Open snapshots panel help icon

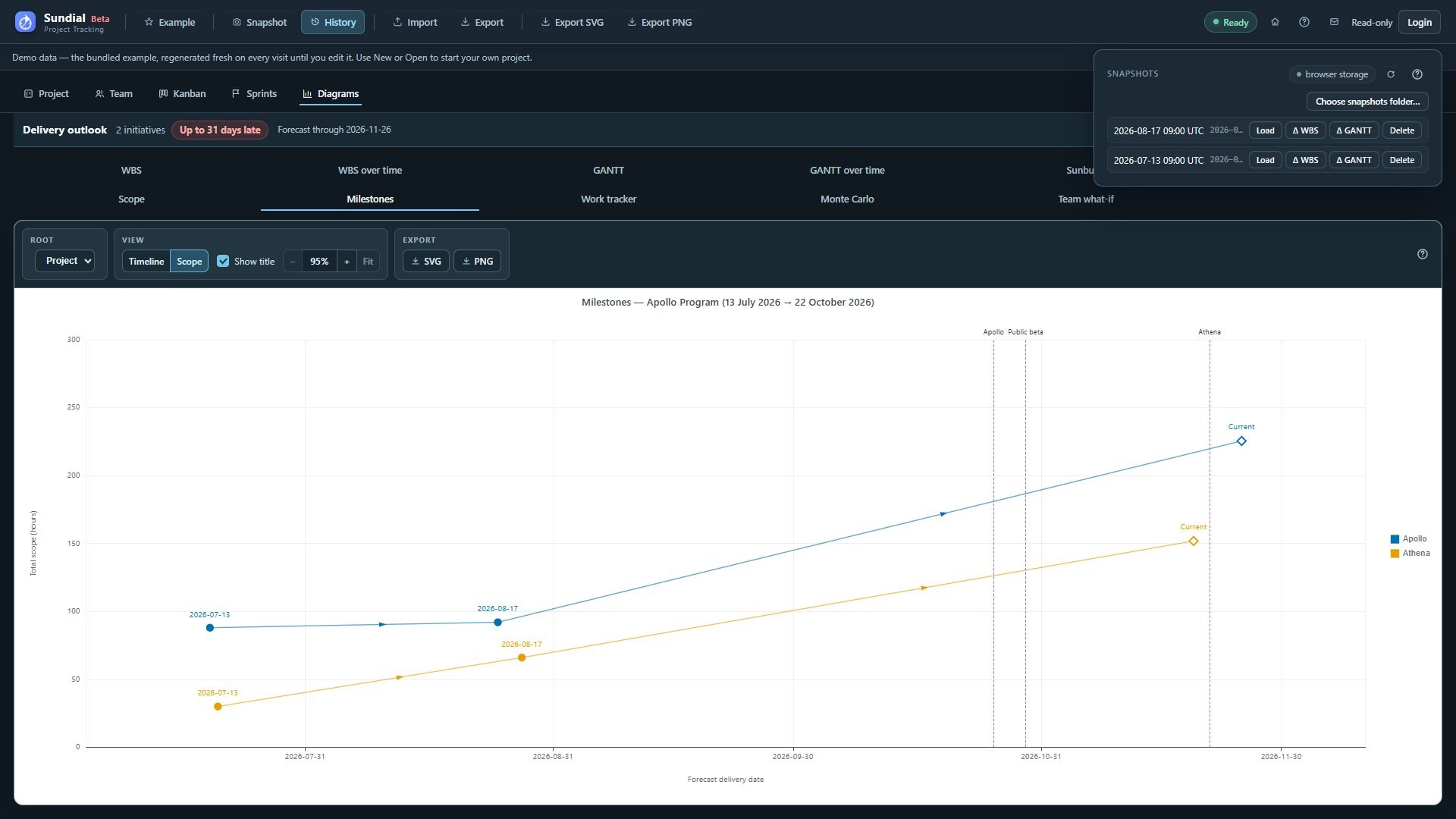click(x=1417, y=74)
